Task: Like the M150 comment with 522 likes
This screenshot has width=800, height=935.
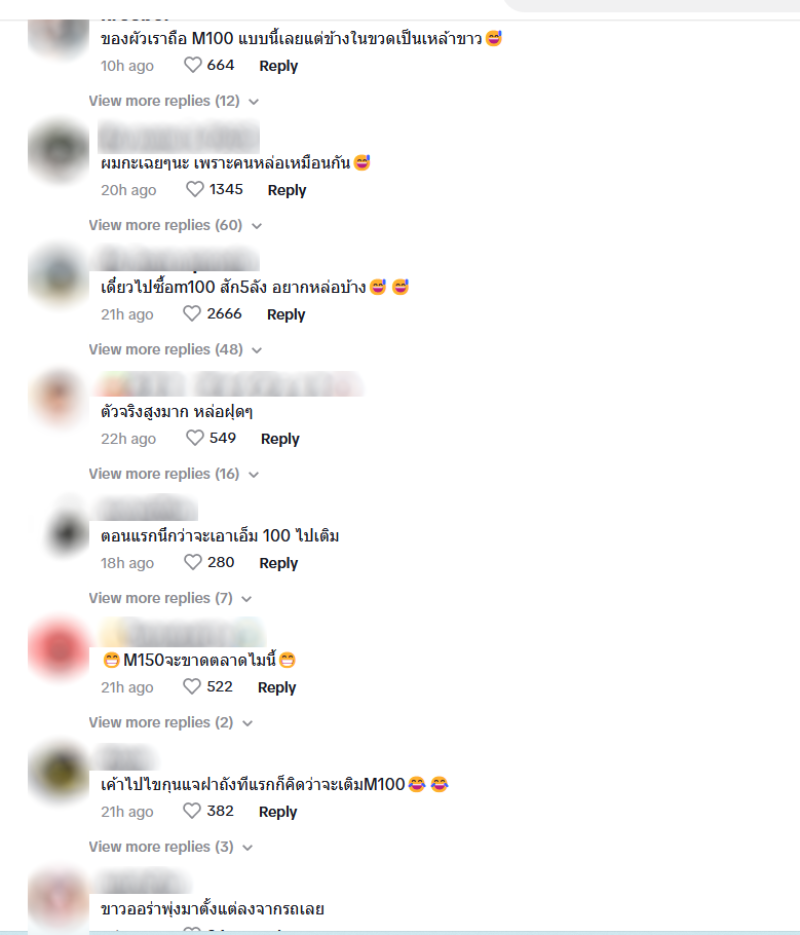Action: (192, 687)
